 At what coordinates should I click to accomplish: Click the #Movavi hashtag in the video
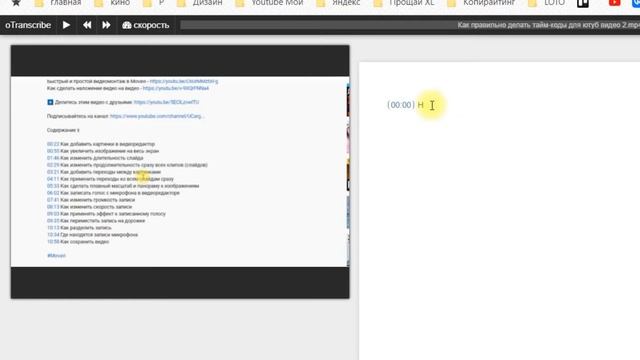(x=56, y=256)
